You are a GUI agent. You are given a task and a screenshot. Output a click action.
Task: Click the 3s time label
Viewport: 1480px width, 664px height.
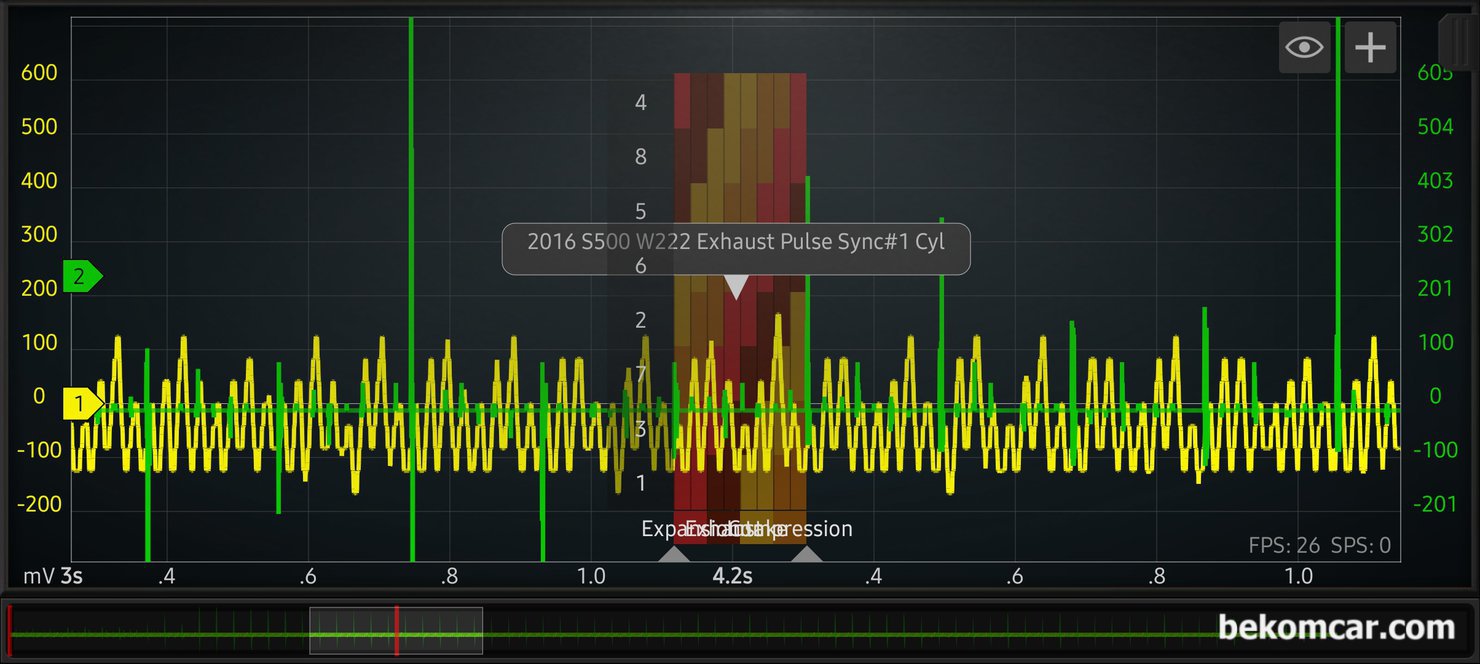[72, 577]
